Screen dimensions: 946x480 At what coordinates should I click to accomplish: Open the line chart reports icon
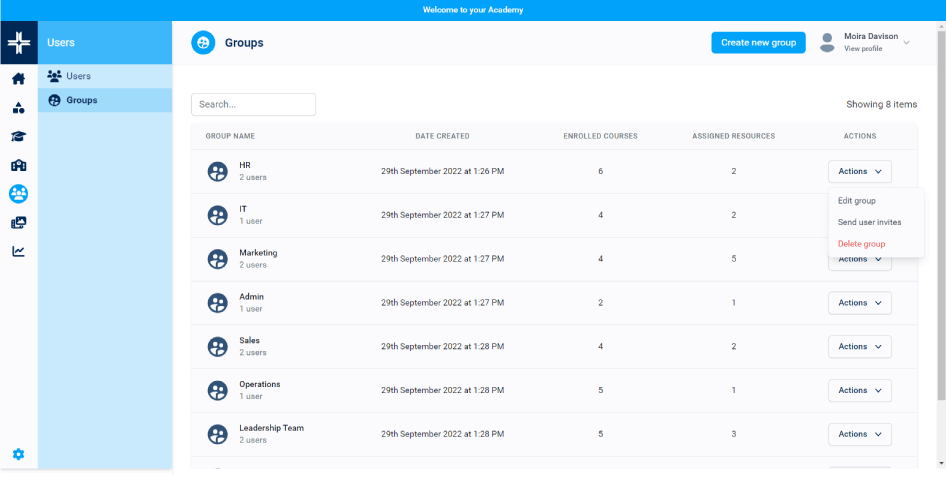[18, 251]
